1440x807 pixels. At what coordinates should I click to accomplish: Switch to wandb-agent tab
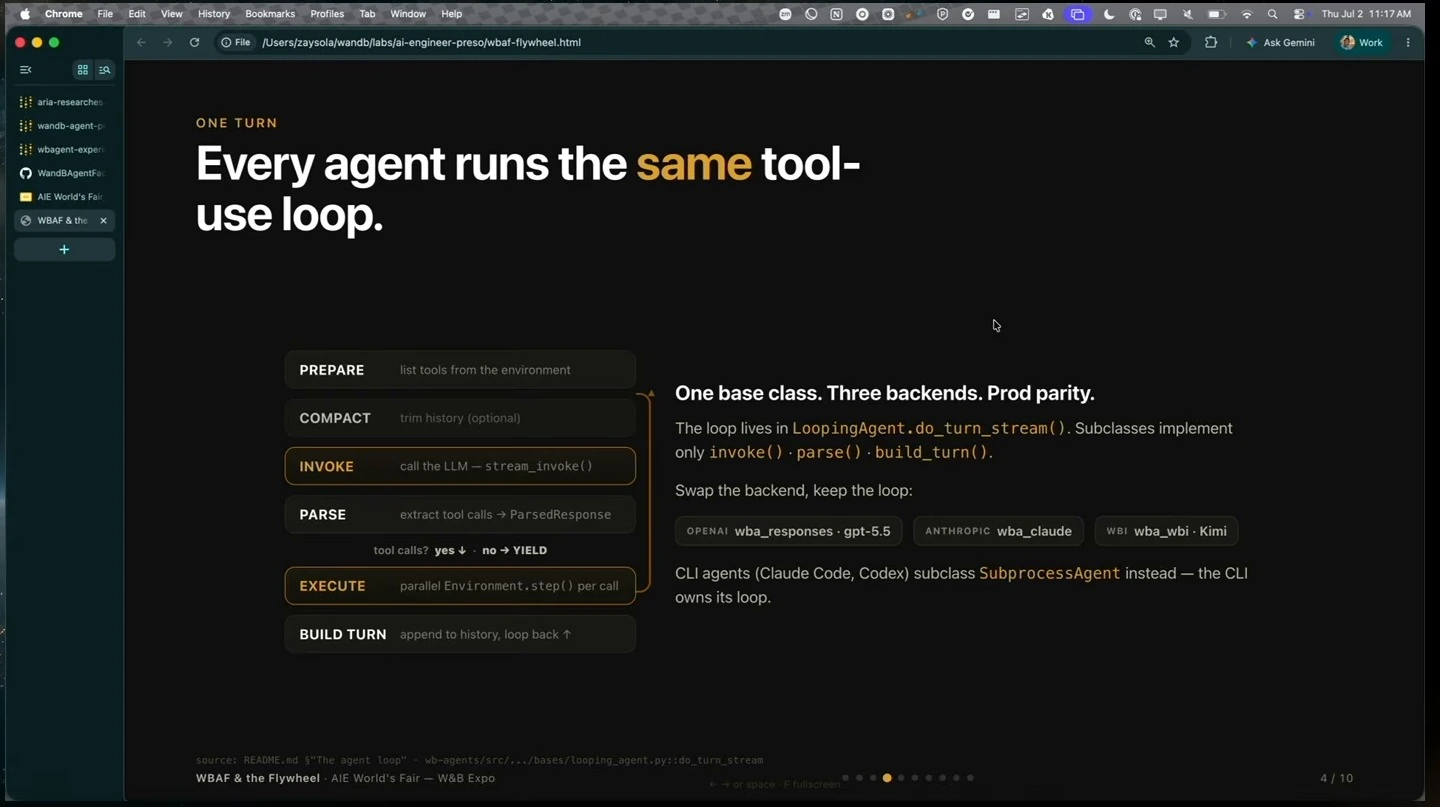pos(65,126)
